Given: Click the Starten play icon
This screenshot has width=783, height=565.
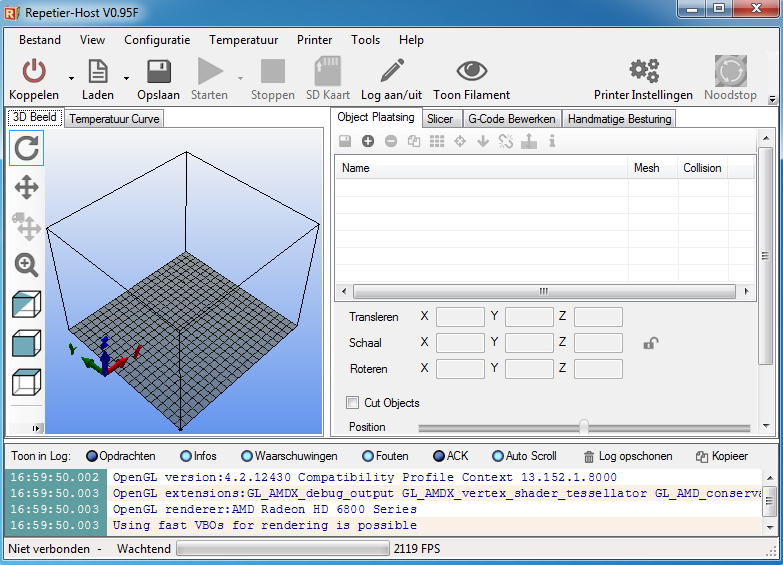Looking at the screenshot, I should (x=210, y=71).
